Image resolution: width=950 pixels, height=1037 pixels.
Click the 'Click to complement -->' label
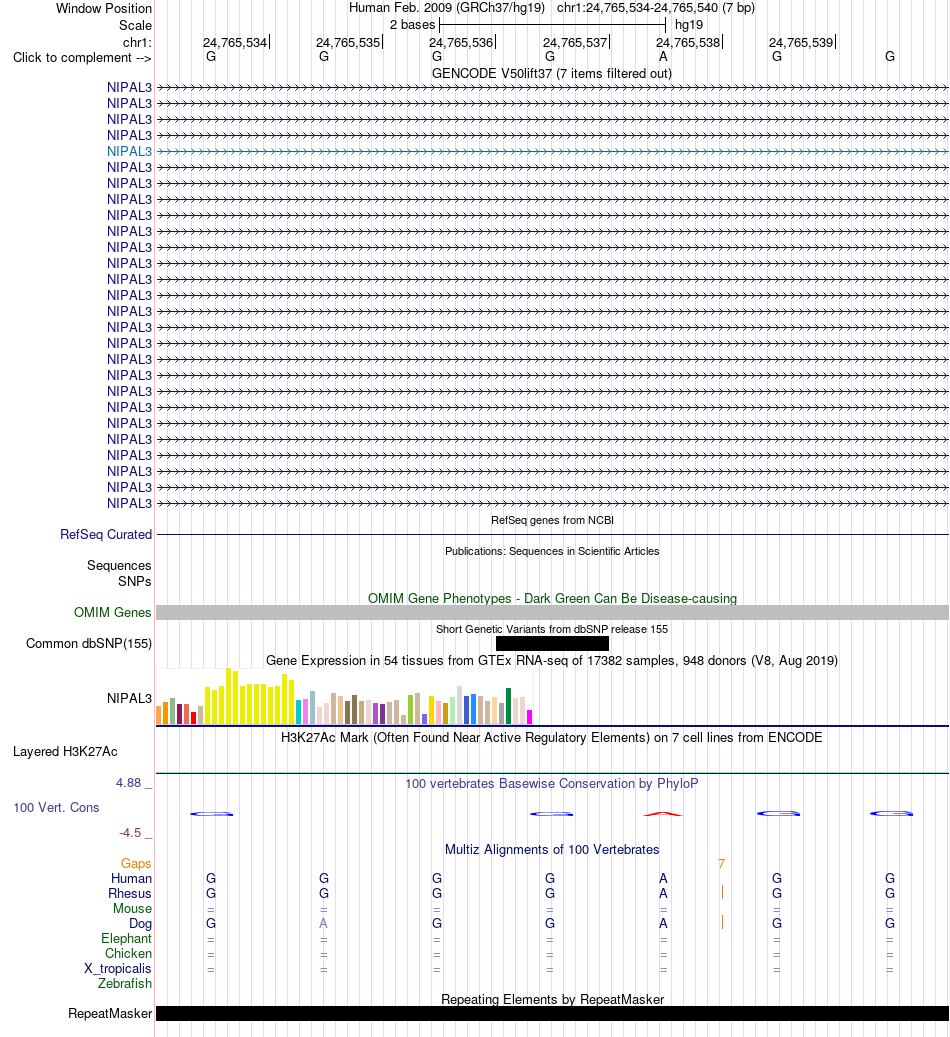[82, 58]
